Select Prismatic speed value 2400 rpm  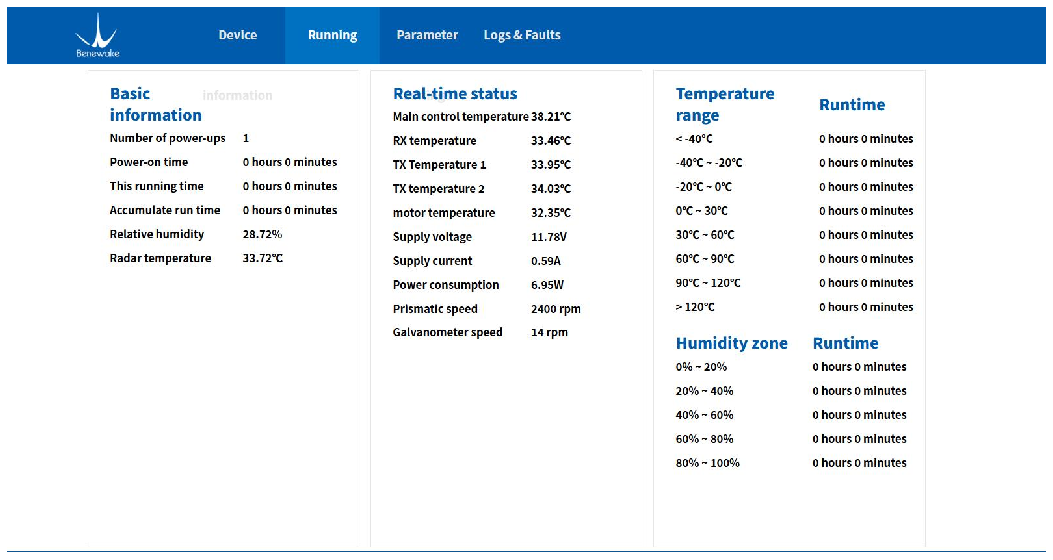click(x=555, y=310)
